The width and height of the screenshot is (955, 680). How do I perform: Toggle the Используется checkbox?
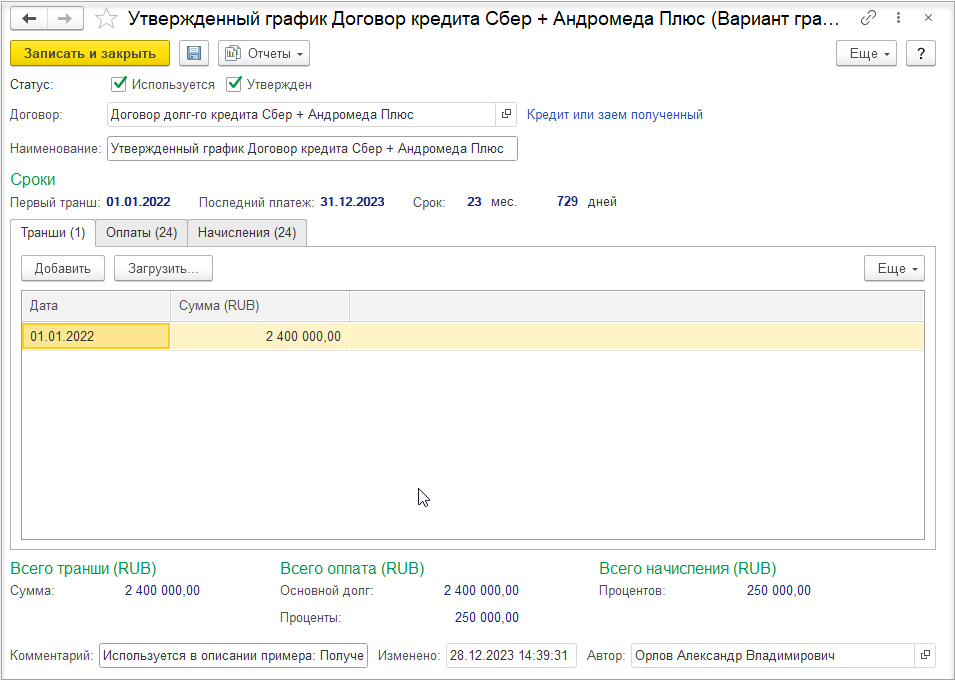[119, 84]
